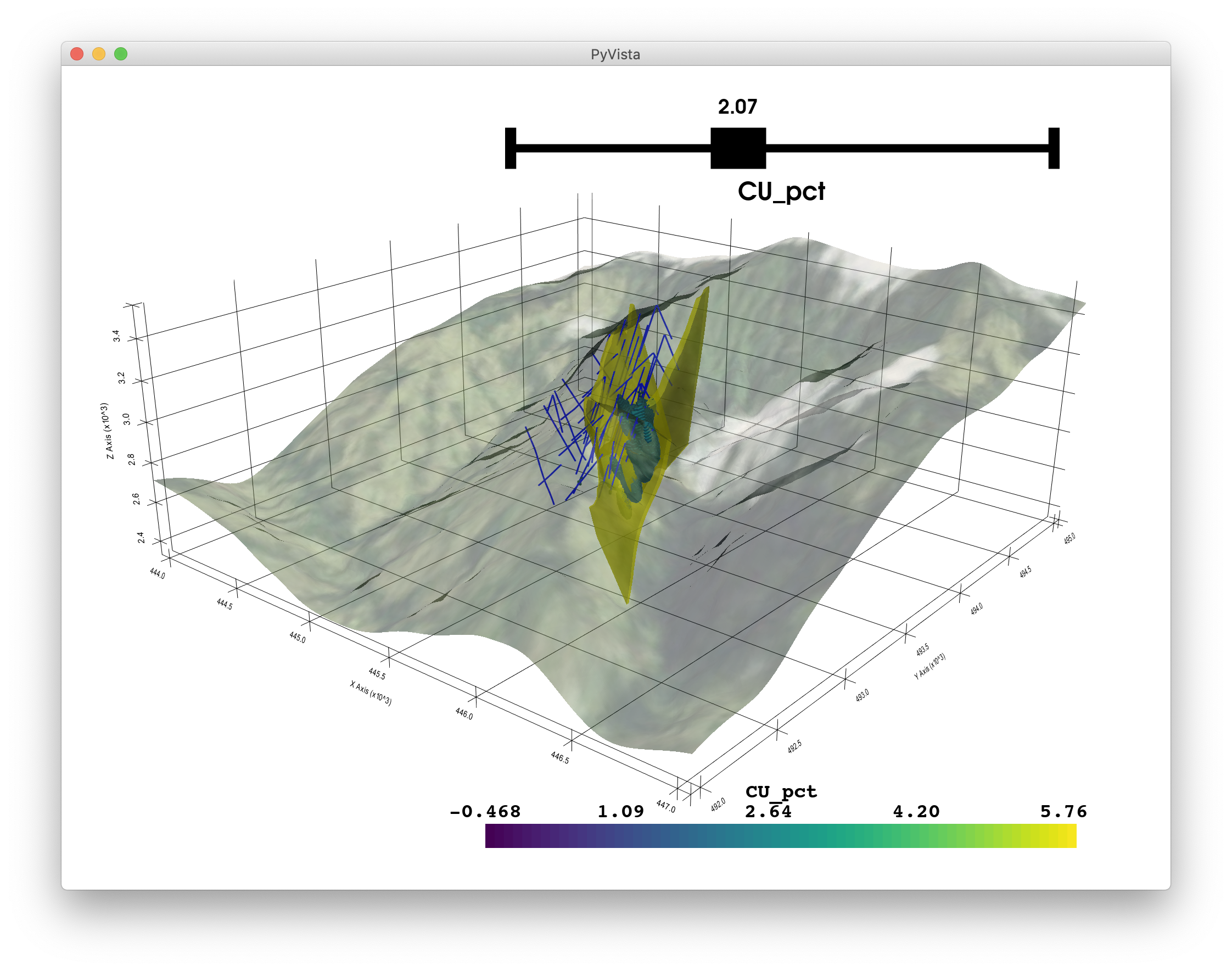Click the X Axis label text
1232x971 pixels.
(x=371, y=693)
